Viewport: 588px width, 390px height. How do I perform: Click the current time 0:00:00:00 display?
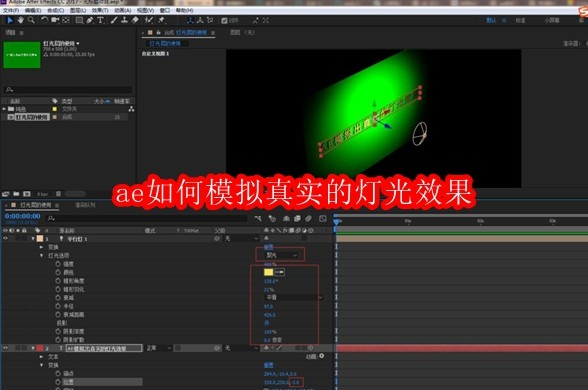click(22, 216)
